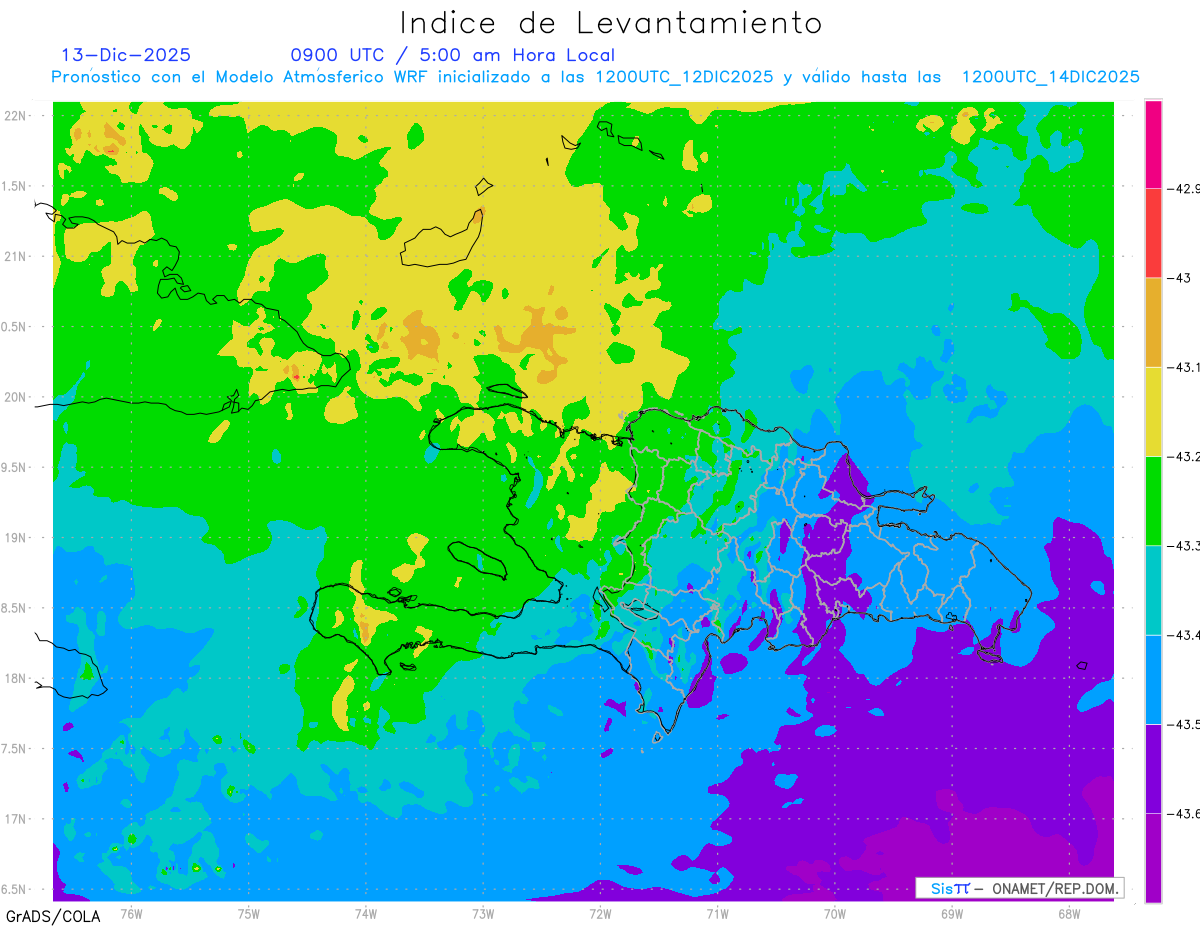
Task: Click the legend value '-43.3'
Action: (x=1184, y=545)
